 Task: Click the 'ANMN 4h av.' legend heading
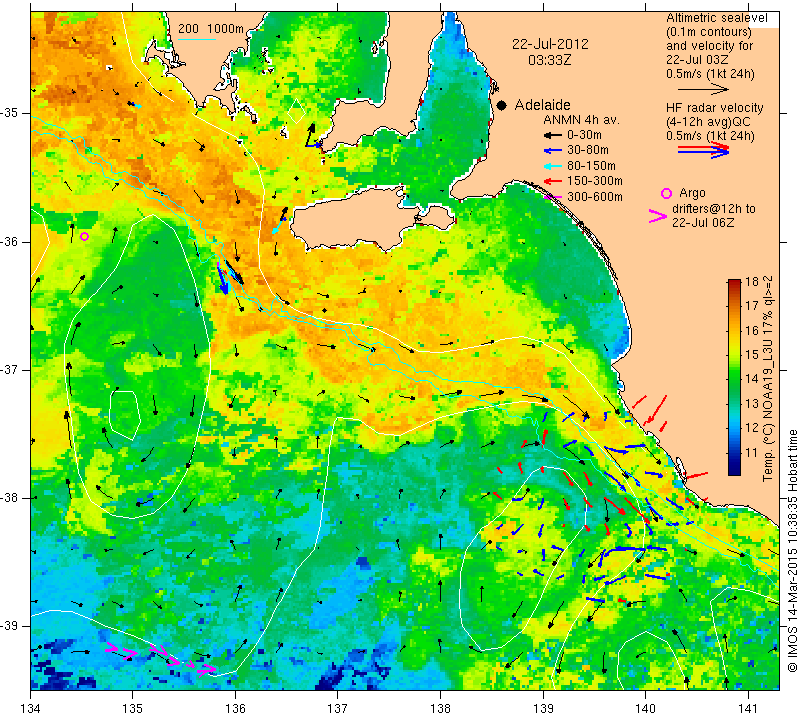[581, 120]
